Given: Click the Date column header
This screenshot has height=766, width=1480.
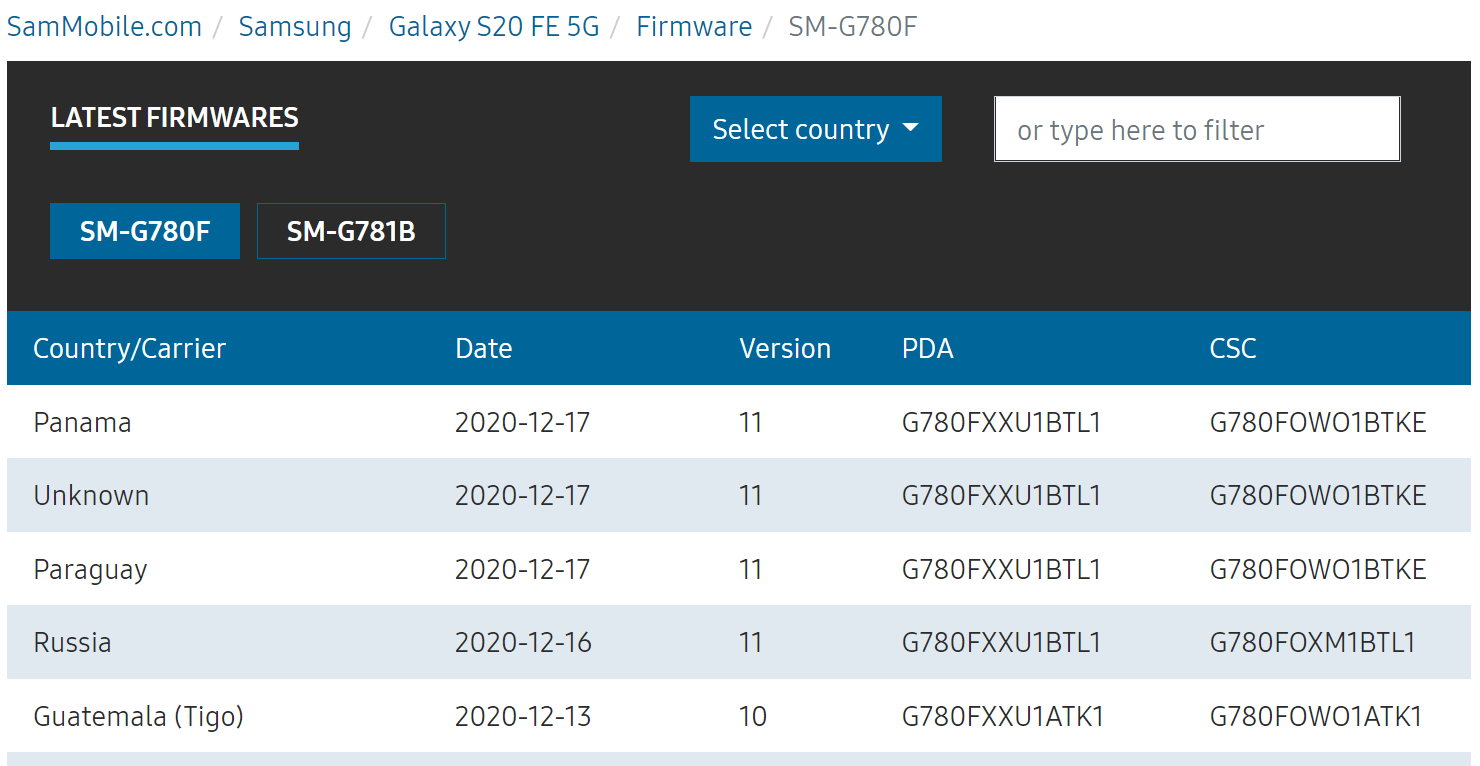Looking at the screenshot, I should coord(484,348).
